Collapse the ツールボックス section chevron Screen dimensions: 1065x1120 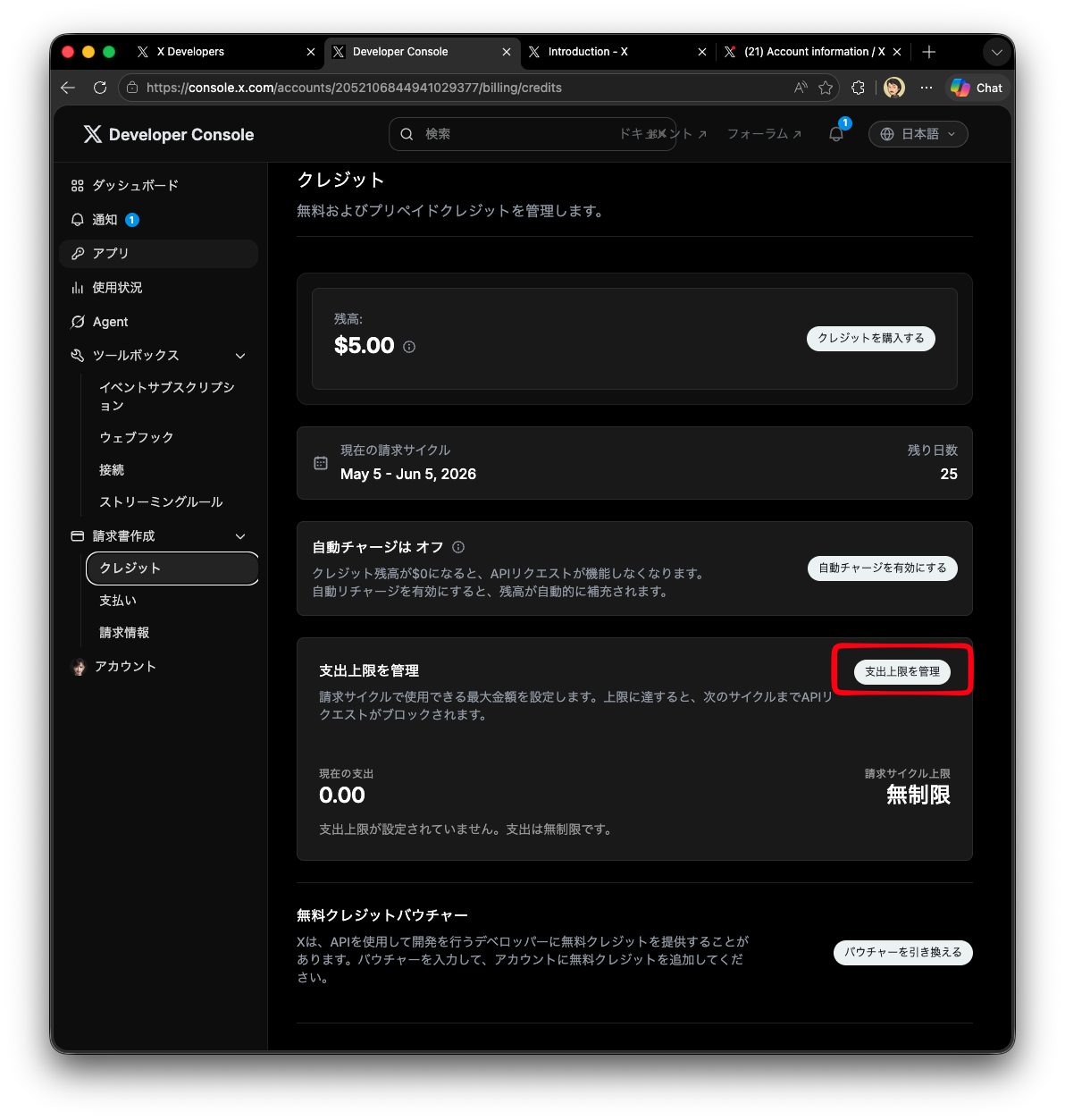point(240,356)
